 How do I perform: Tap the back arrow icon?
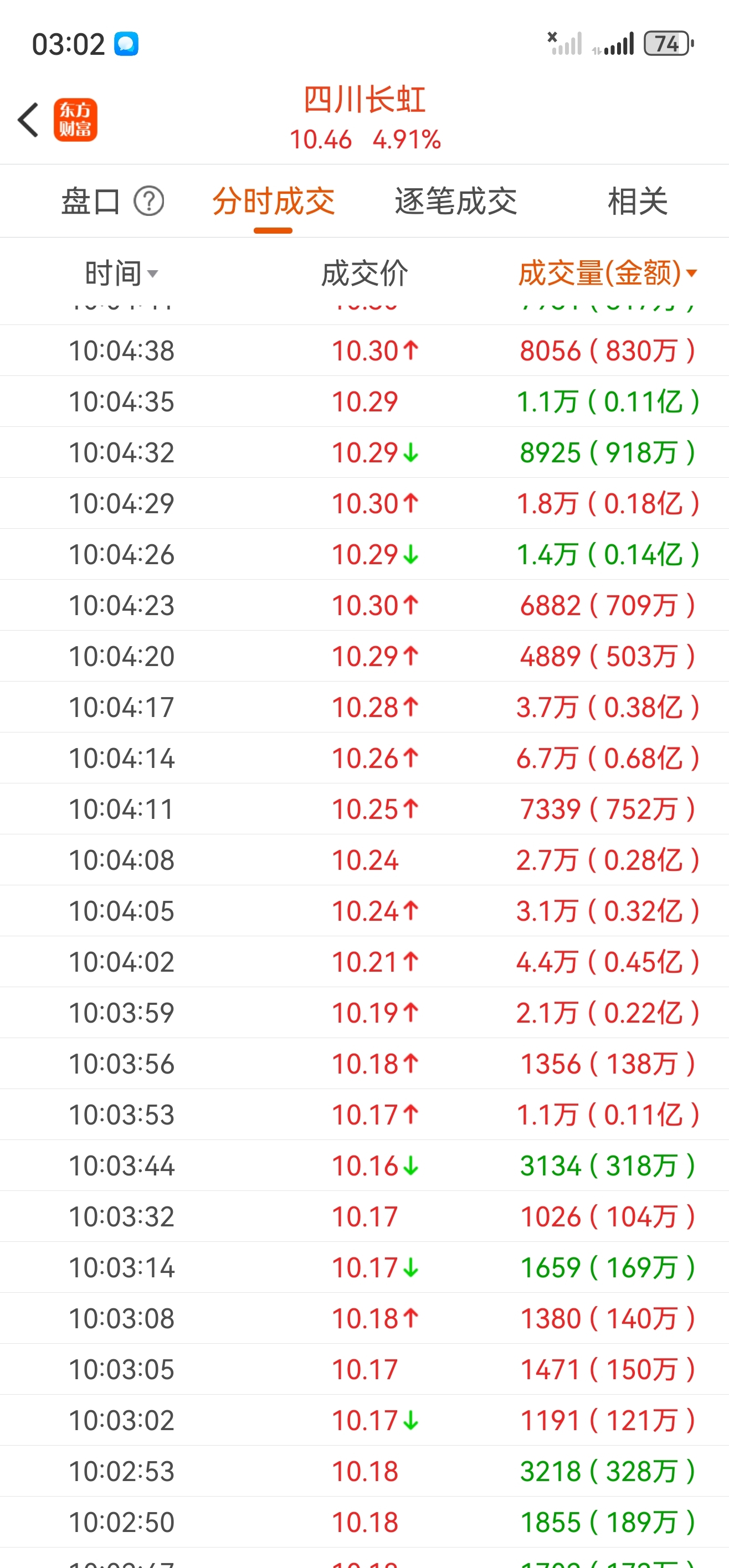tap(29, 119)
